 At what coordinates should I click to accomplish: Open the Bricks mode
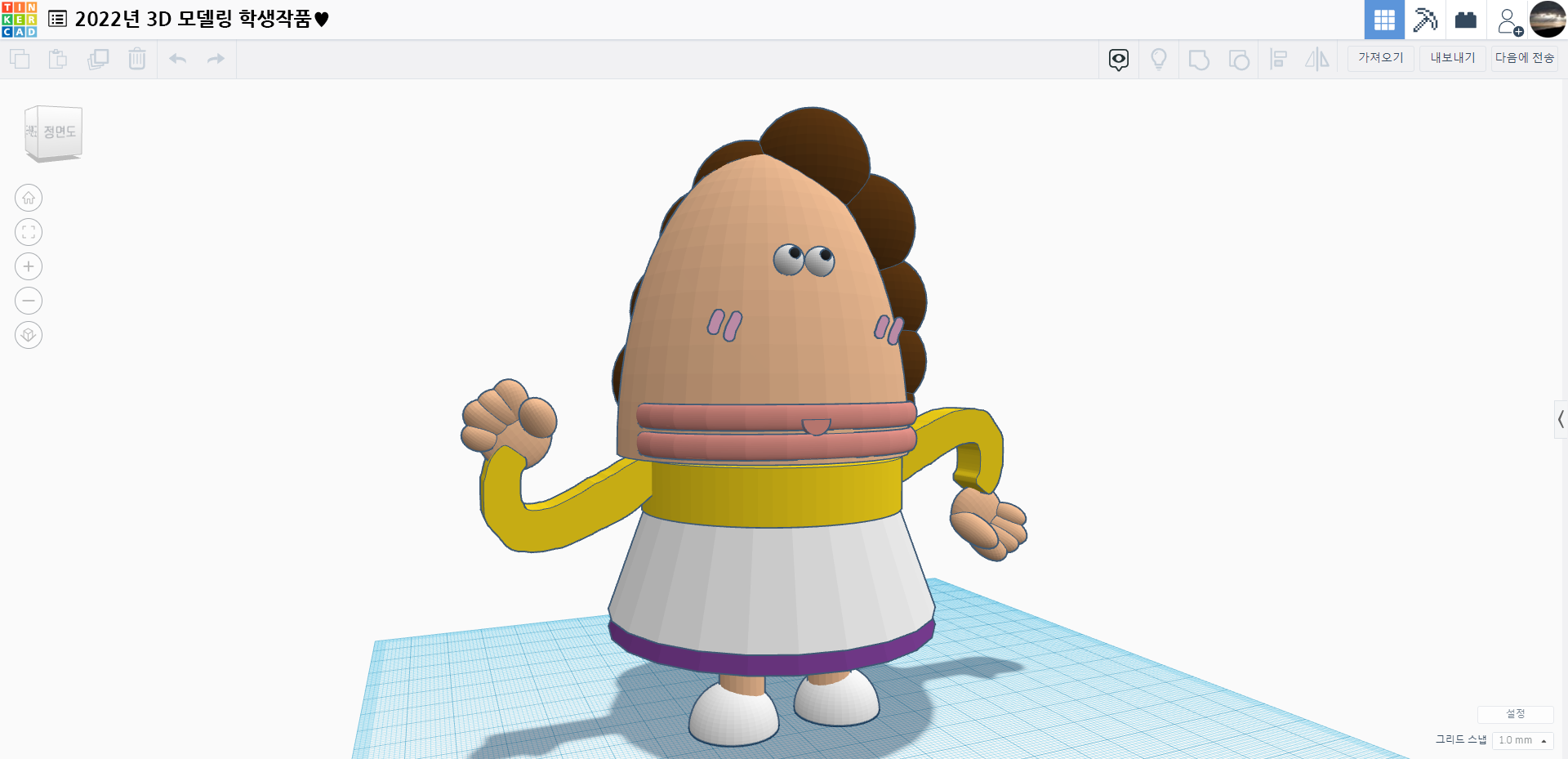click(1466, 20)
